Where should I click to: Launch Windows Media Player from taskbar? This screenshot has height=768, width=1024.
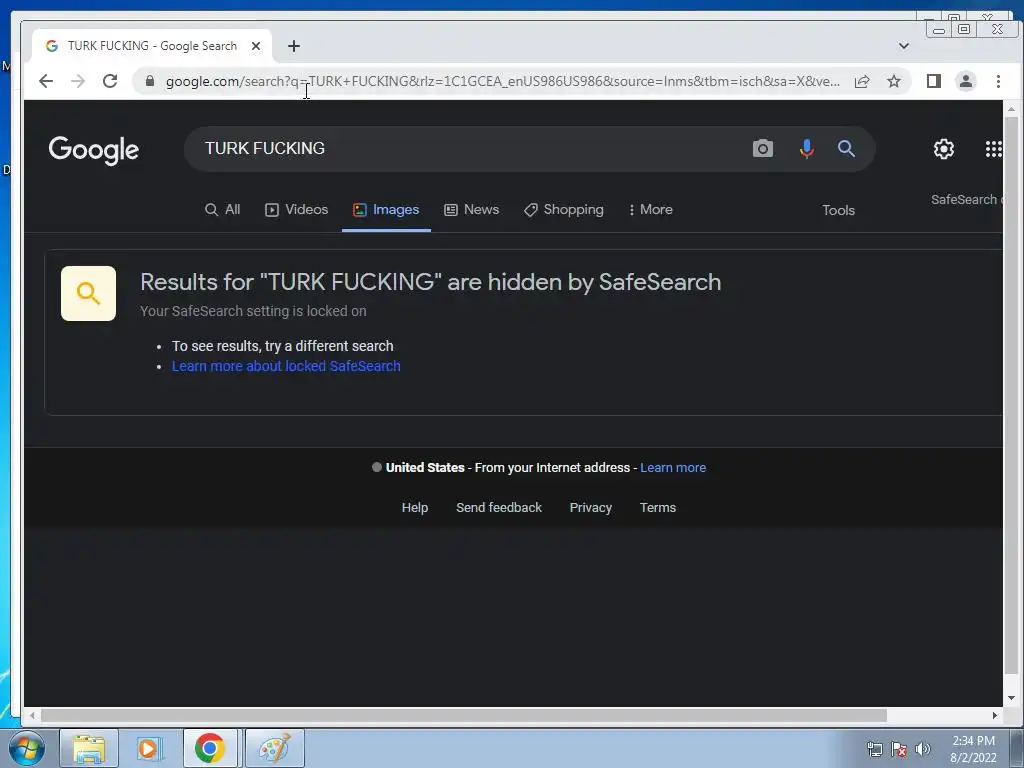click(149, 748)
